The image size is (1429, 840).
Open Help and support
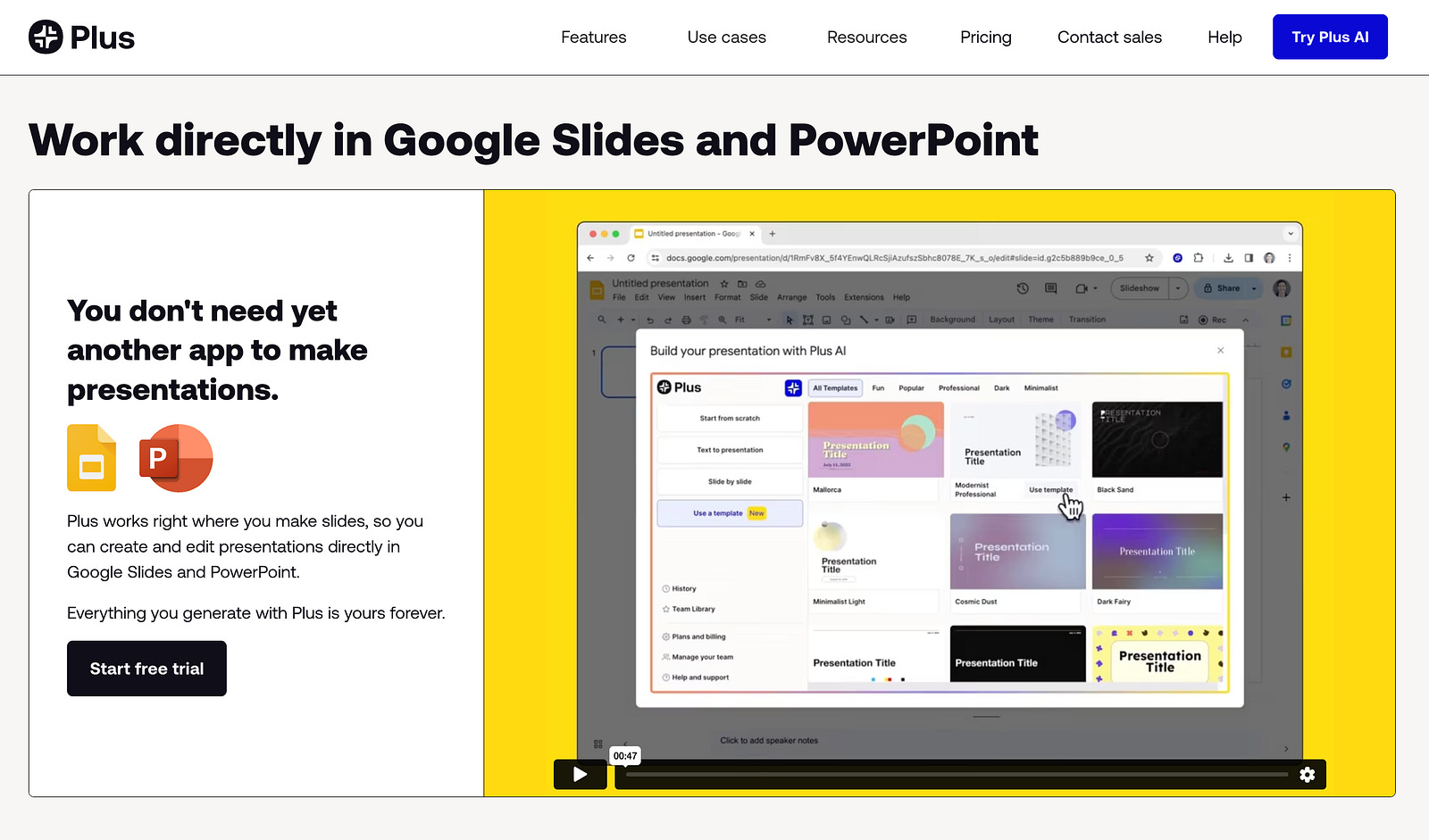pyautogui.click(x=696, y=678)
